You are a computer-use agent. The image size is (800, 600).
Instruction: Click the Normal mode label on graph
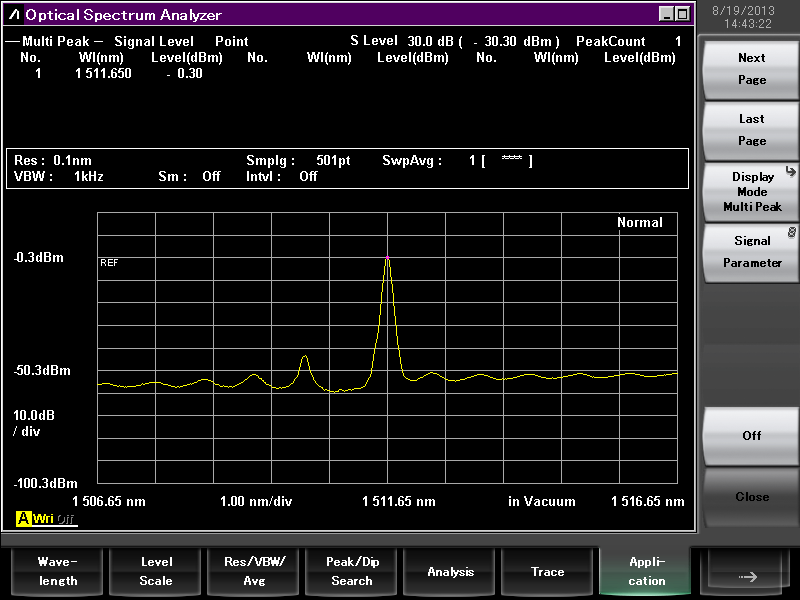pyautogui.click(x=640, y=222)
